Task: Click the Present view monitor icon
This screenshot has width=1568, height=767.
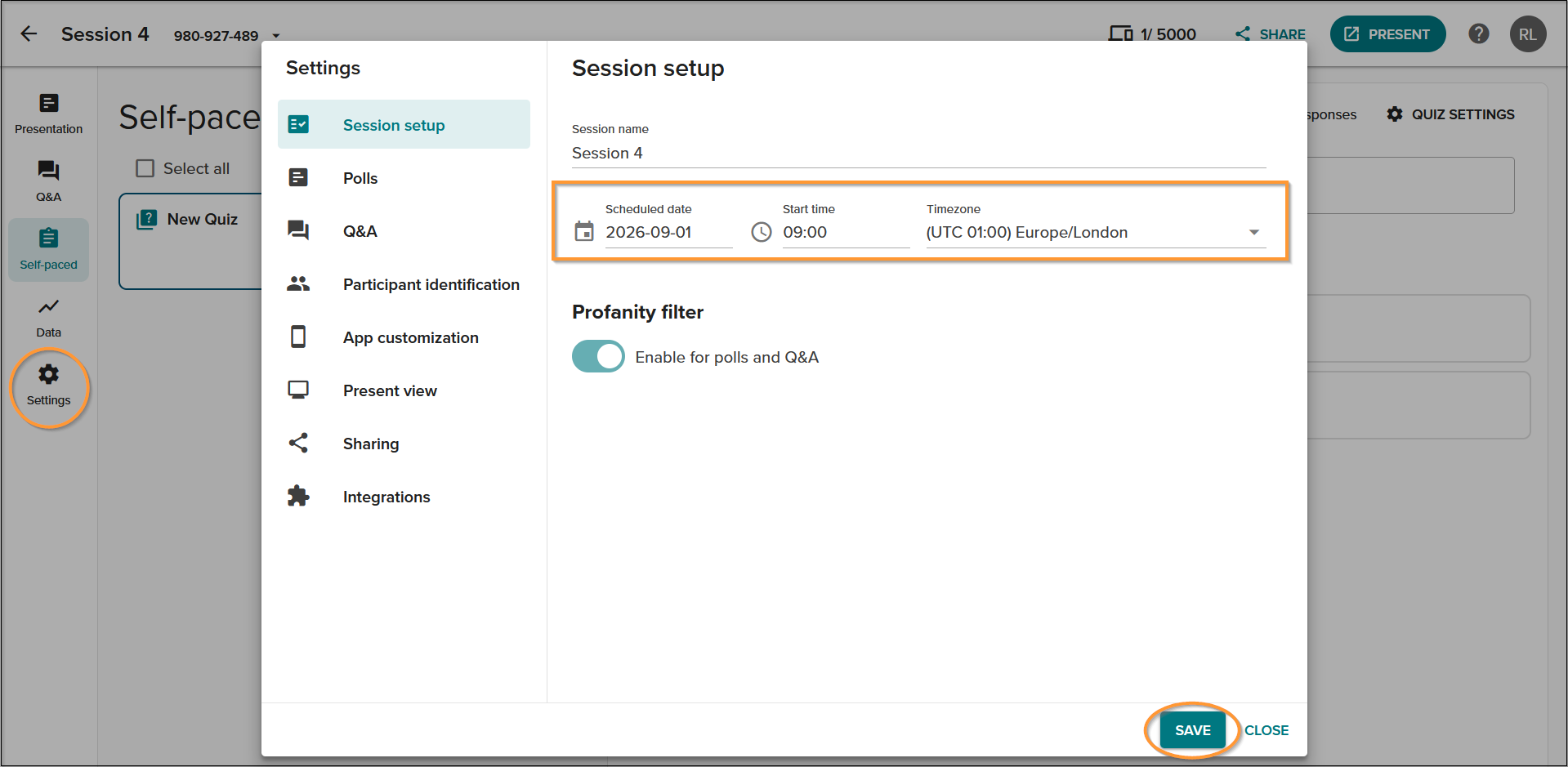Action: pyautogui.click(x=298, y=390)
